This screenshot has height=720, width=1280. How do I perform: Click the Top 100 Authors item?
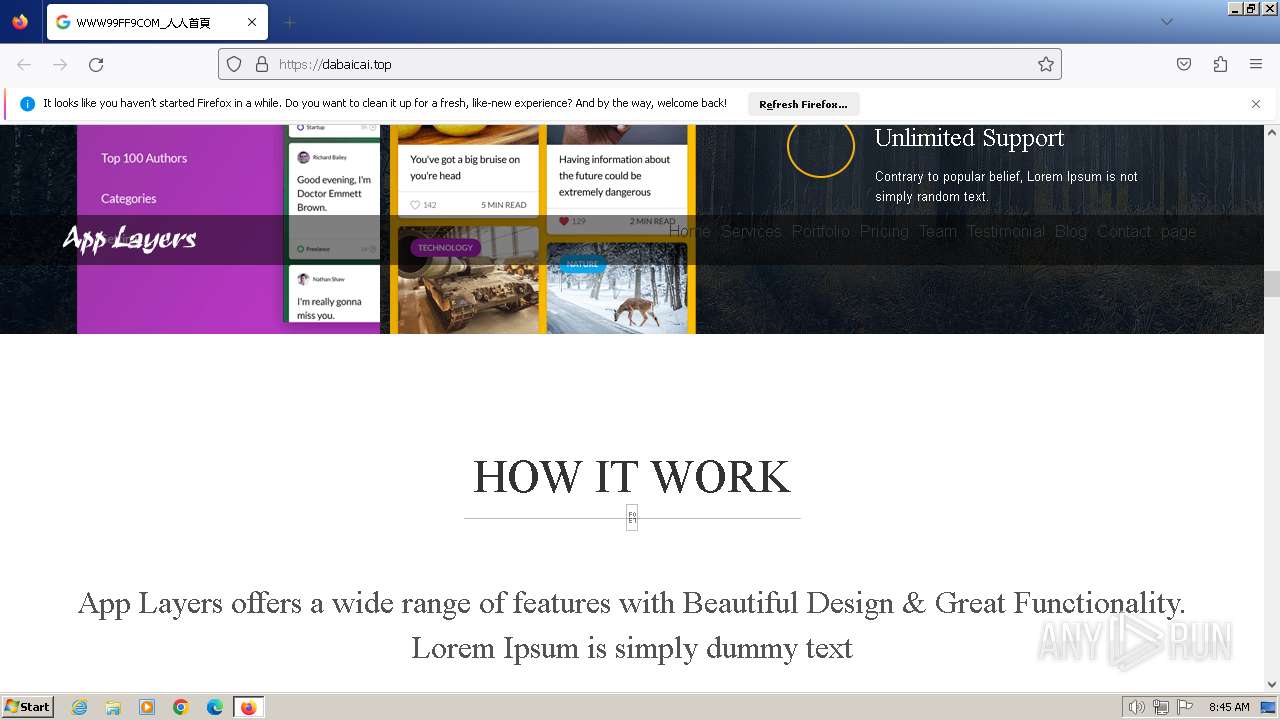(144, 158)
